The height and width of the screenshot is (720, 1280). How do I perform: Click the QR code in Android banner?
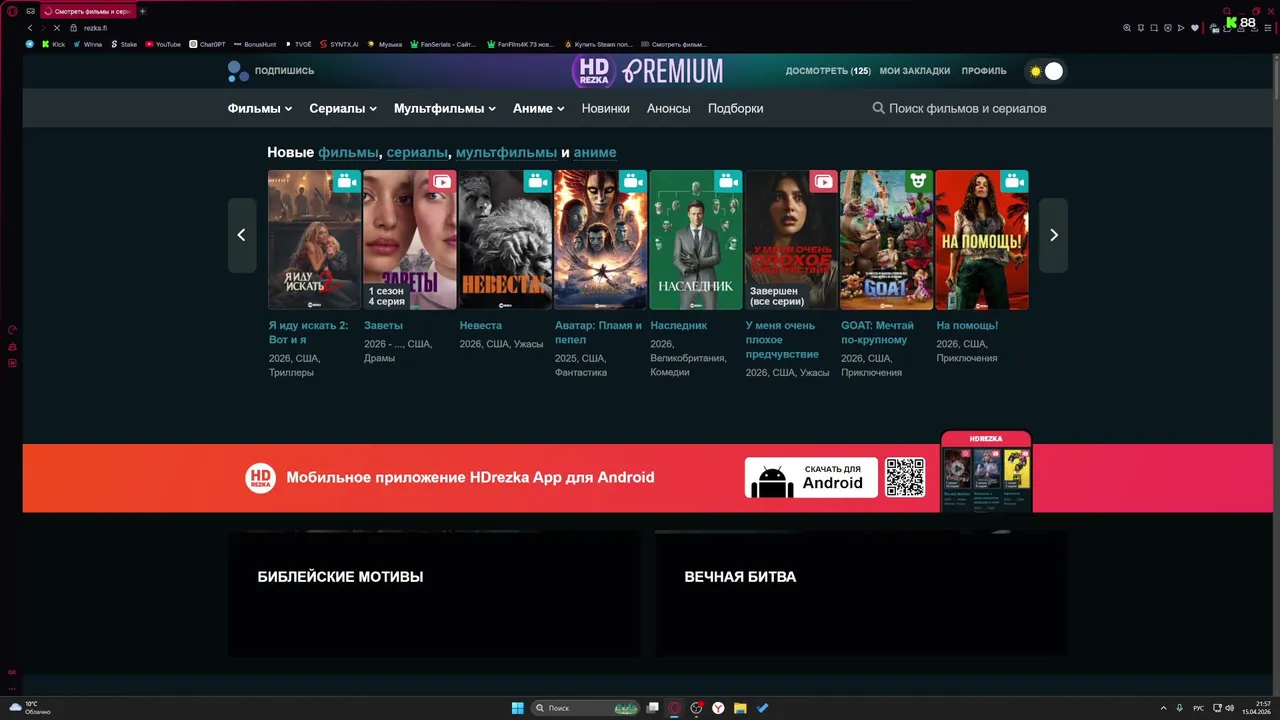905,477
